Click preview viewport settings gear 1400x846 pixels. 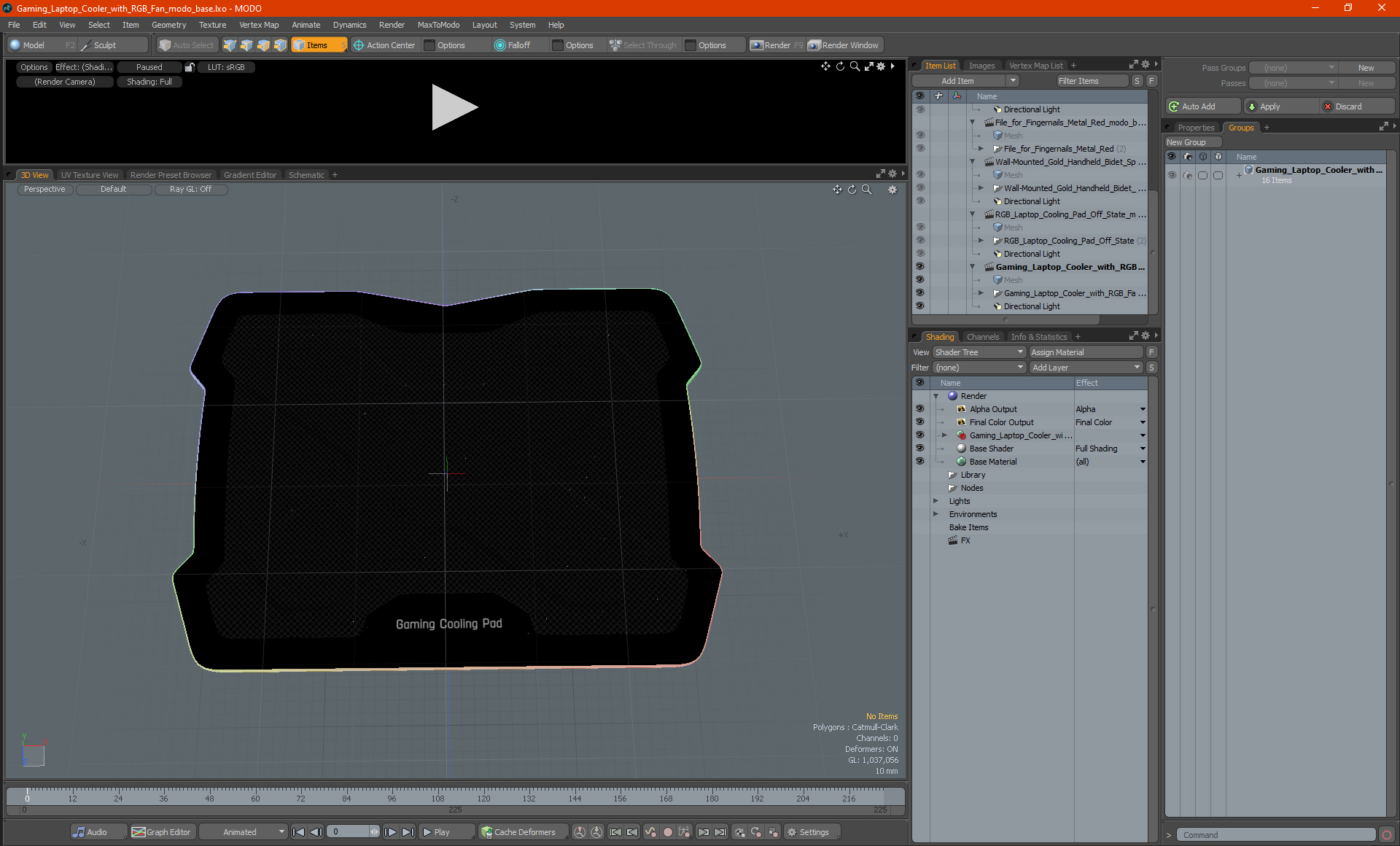coord(881,66)
